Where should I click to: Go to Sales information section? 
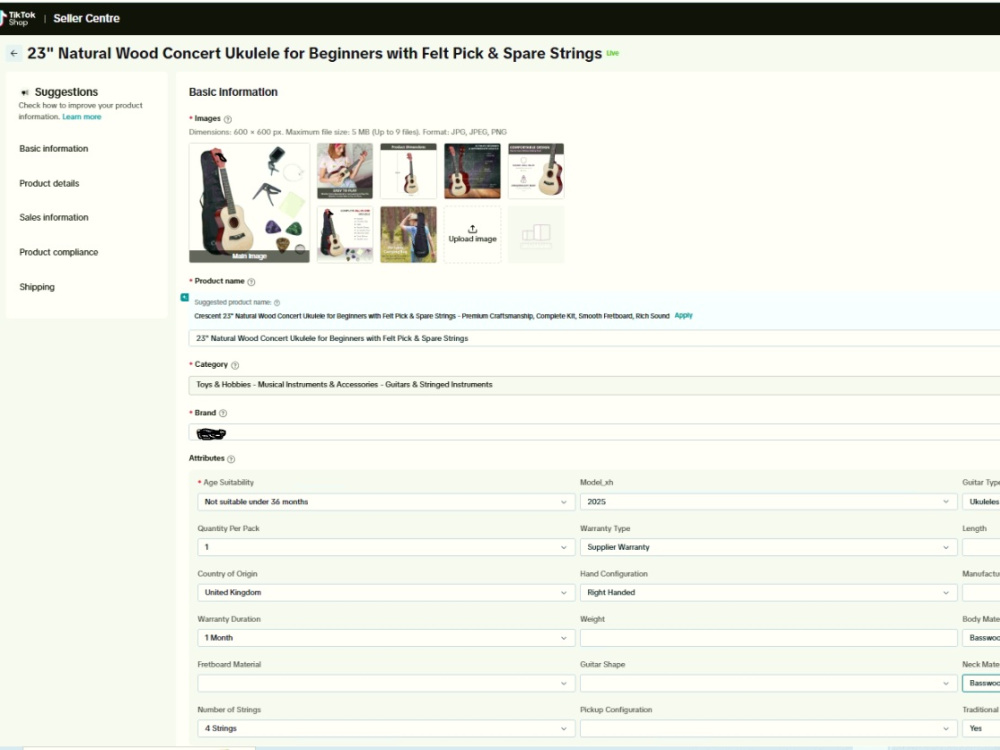[x=54, y=217]
